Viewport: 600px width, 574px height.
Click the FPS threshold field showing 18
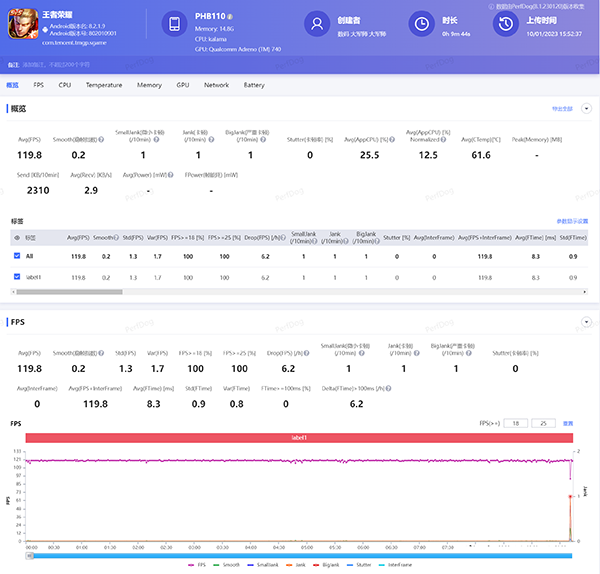click(x=517, y=423)
